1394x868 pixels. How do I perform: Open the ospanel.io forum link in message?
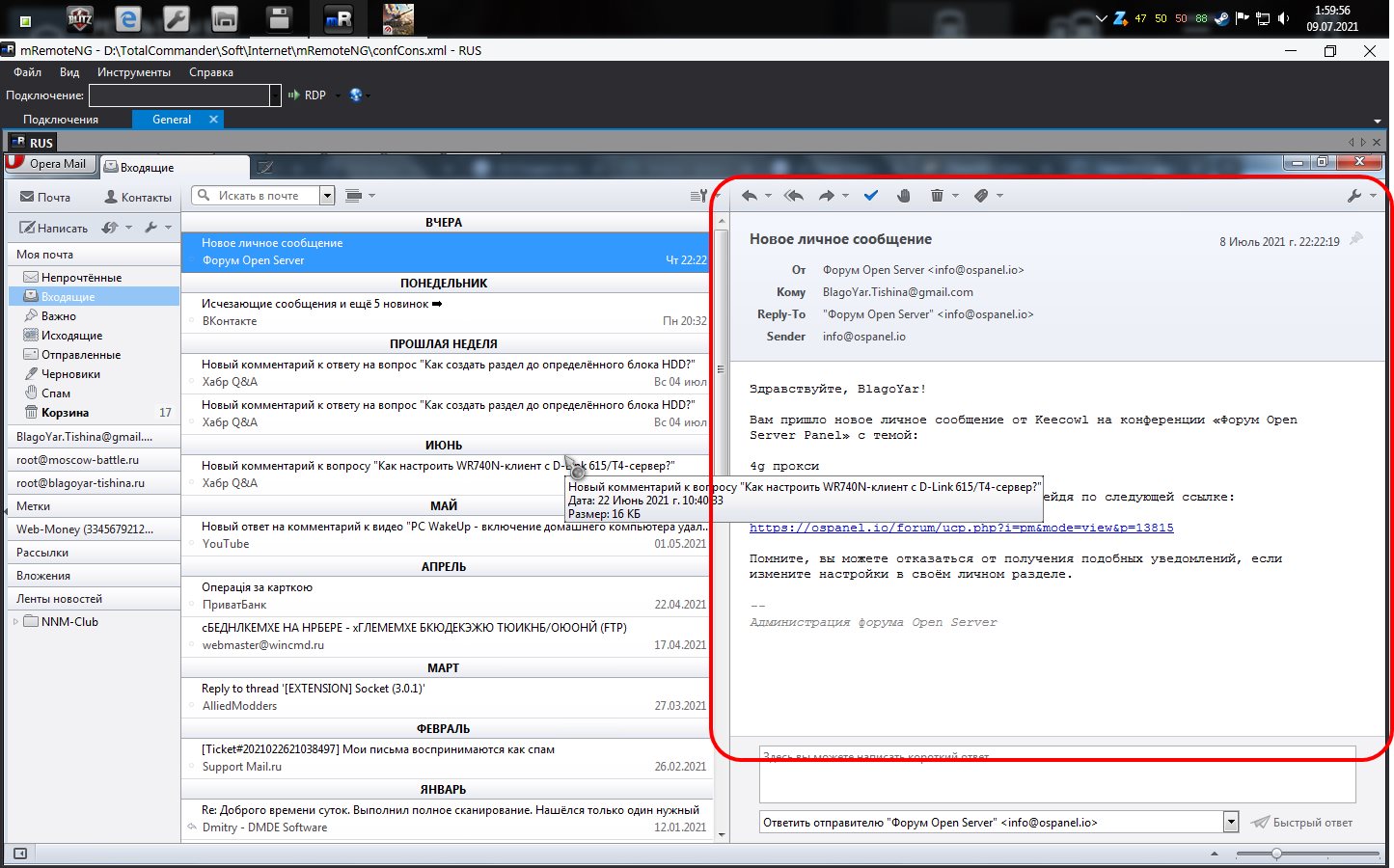(962, 528)
